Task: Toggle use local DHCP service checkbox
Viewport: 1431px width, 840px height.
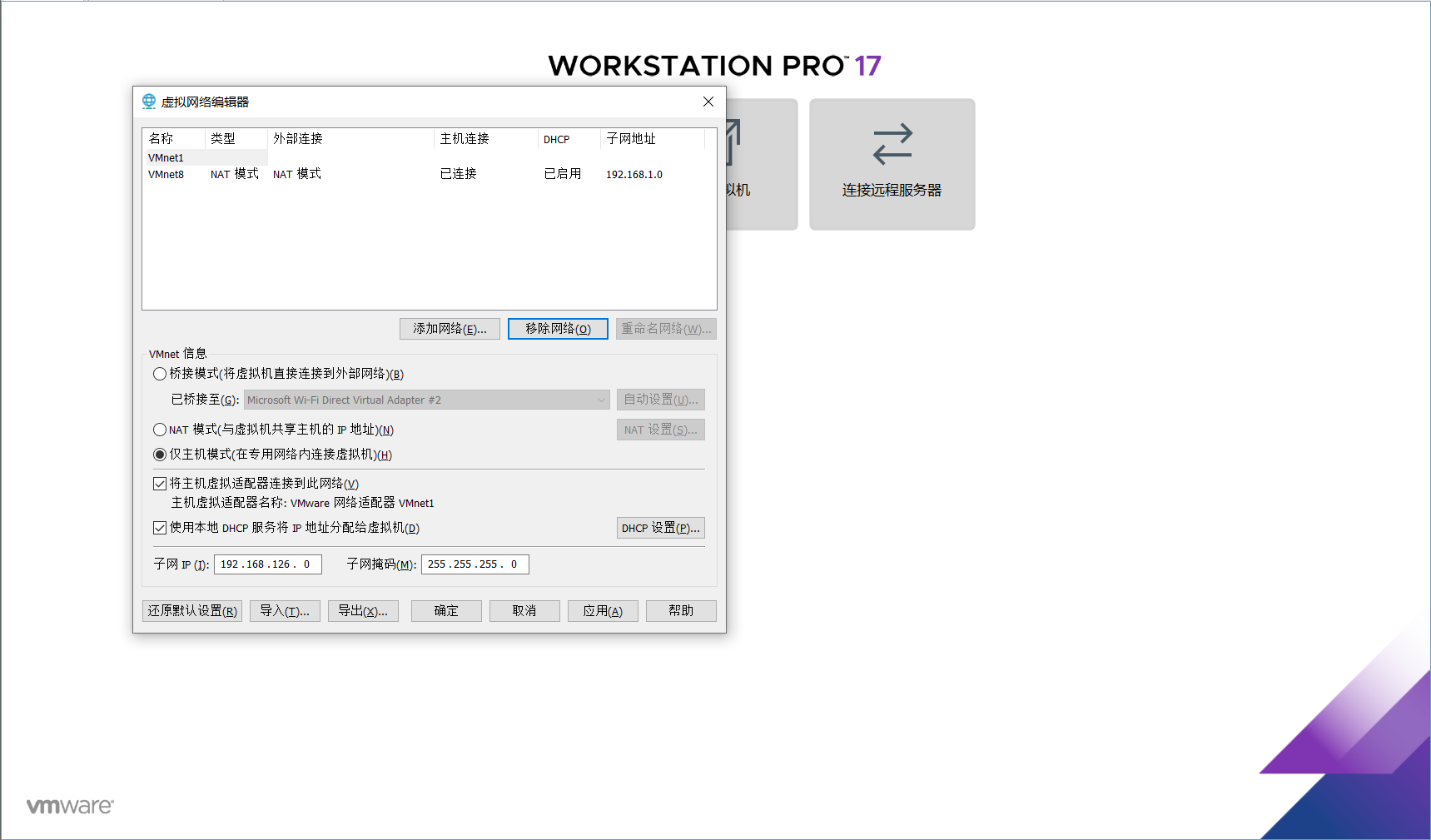Action: [x=160, y=528]
